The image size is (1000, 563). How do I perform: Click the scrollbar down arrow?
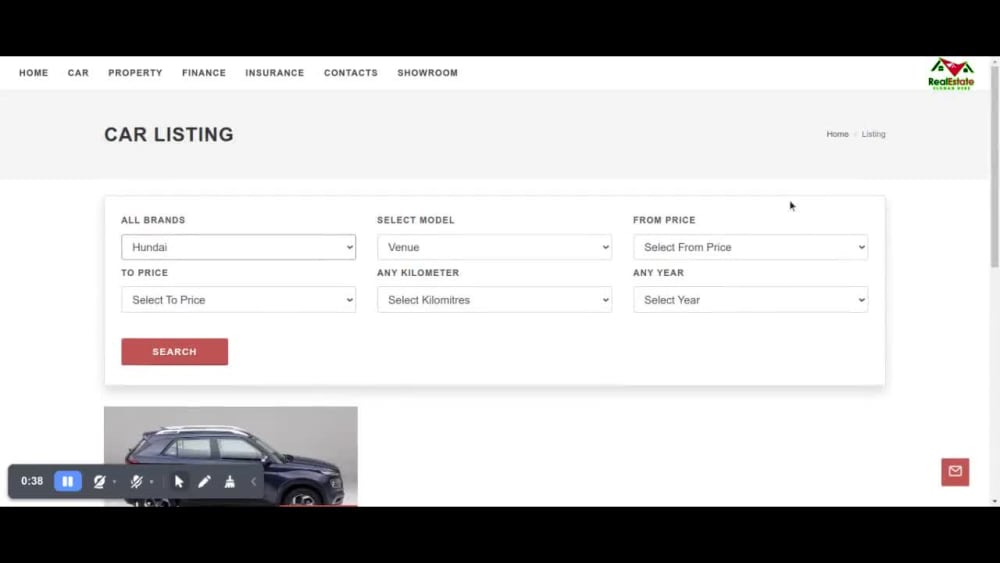point(994,502)
